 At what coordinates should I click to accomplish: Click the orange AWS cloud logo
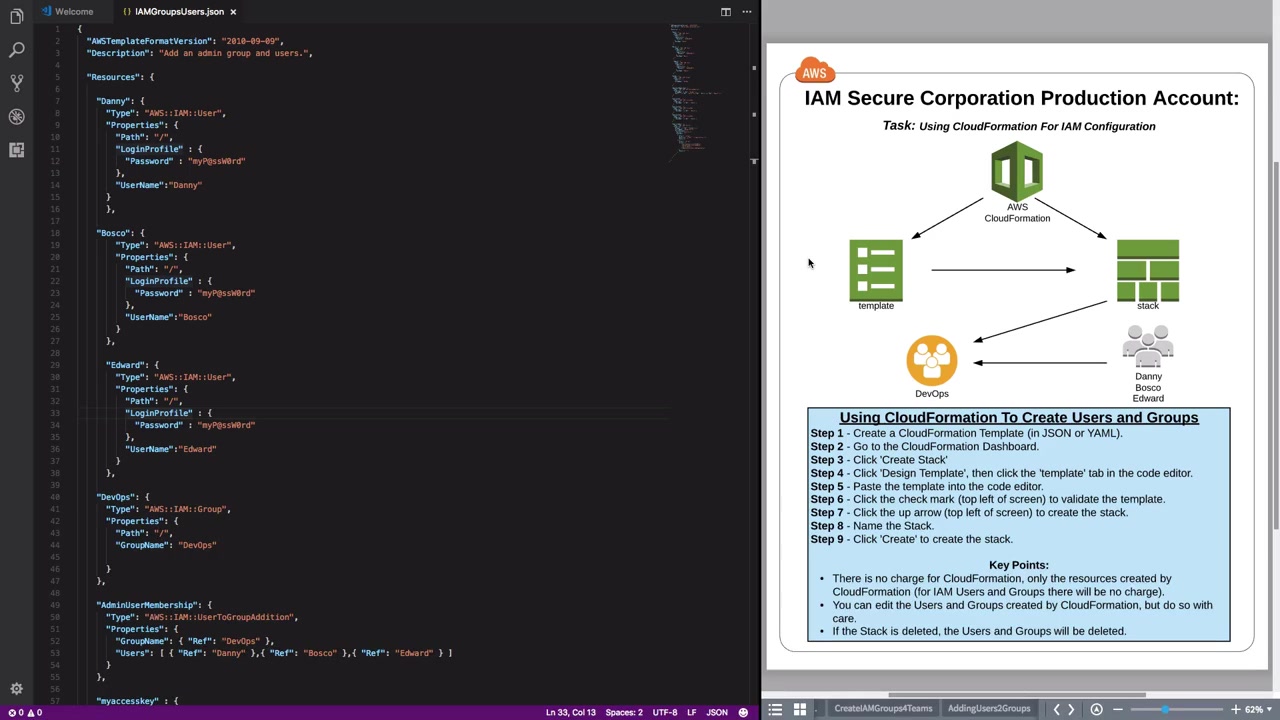pyautogui.click(x=815, y=71)
